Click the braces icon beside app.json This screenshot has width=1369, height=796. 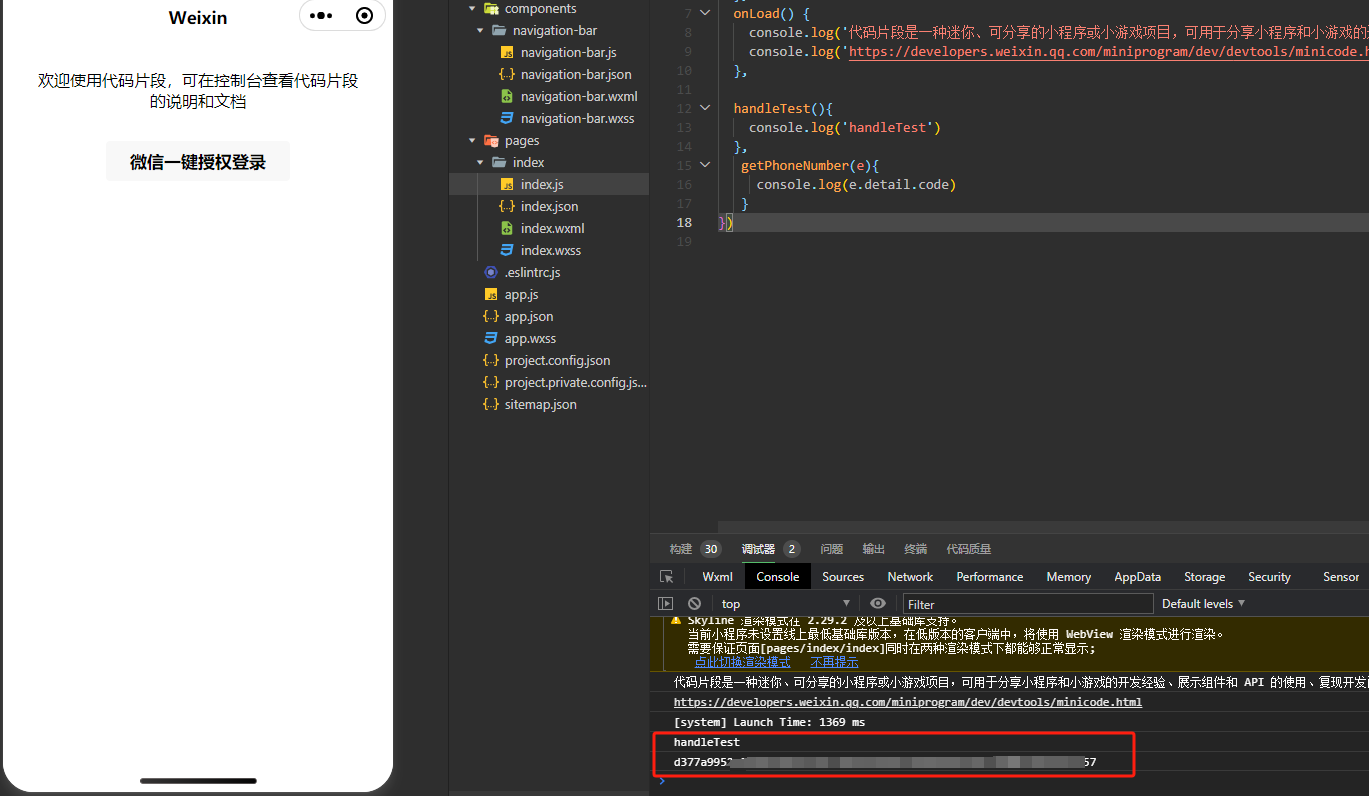pos(491,317)
